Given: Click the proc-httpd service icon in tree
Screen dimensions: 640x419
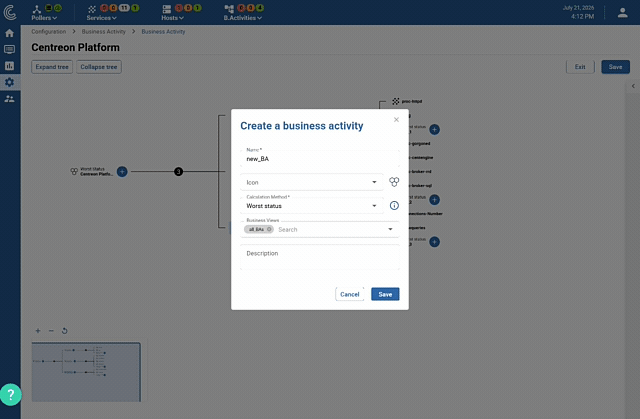Looking at the screenshot, I should (396, 101).
